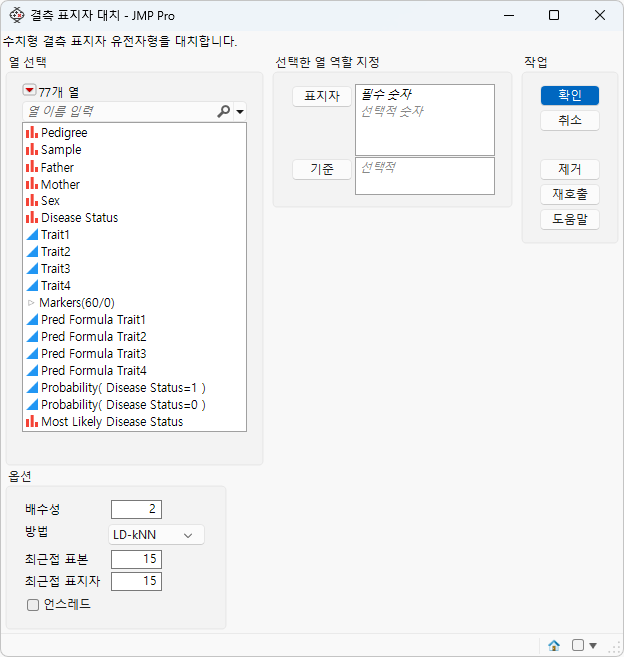Click the 재호출 button
The image size is (624, 657).
570,194
